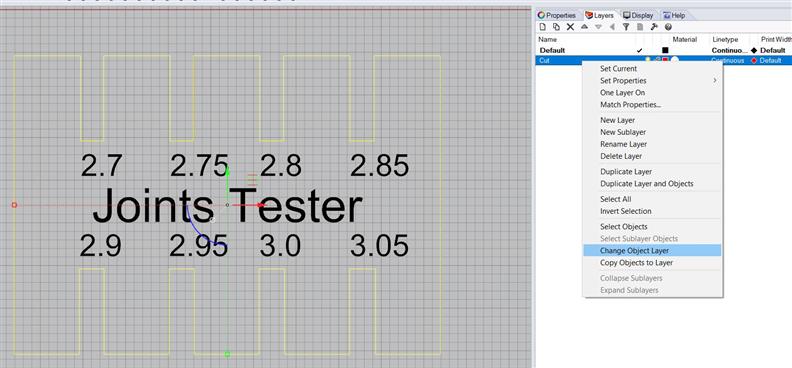Click the Default layer print width value
This screenshot has height=368, width=792.
click(x=772, y=50)
